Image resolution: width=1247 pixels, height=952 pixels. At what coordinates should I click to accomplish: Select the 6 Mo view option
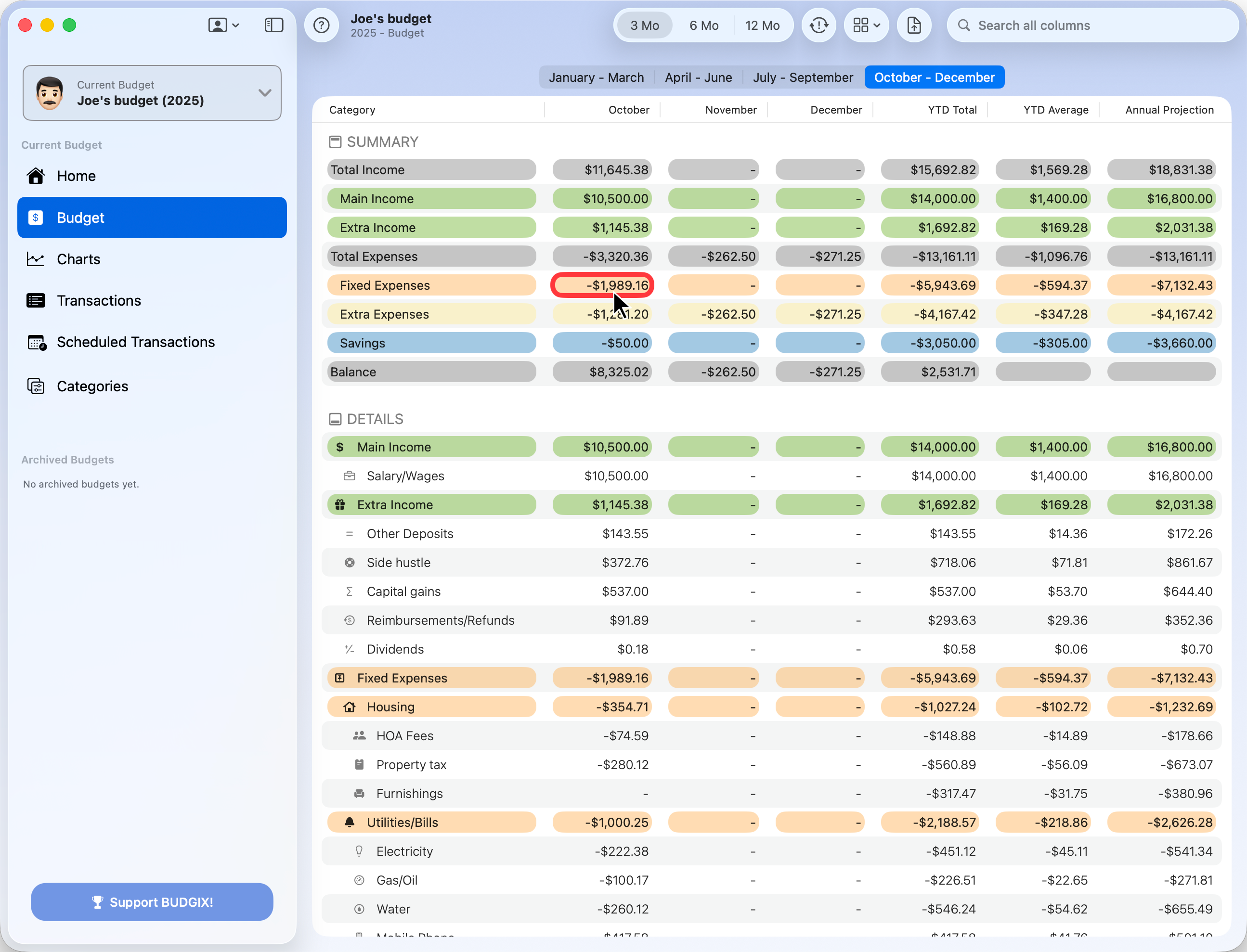pyautogui.click(x=703, y=25)
